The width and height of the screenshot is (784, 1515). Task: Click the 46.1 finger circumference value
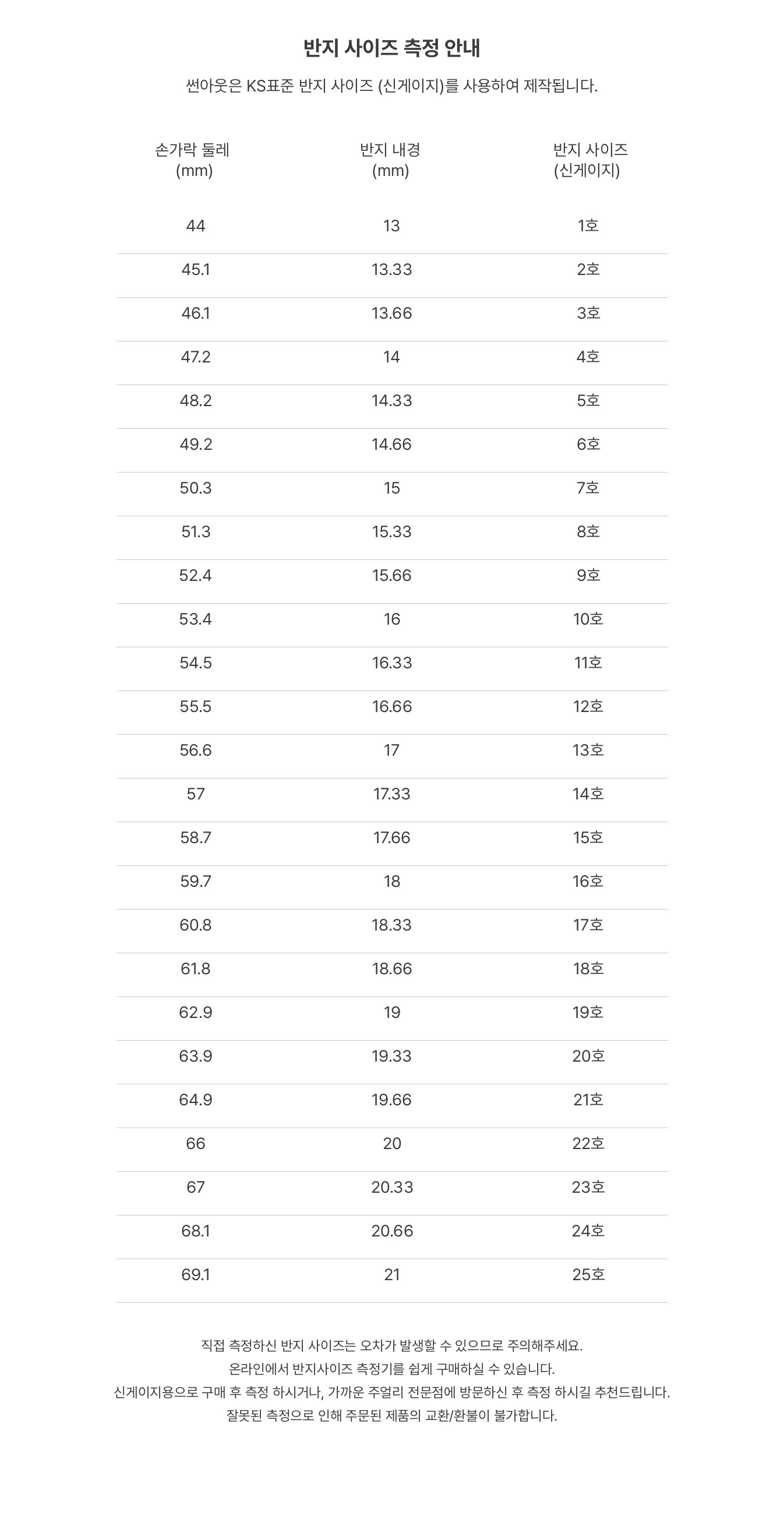196,313
